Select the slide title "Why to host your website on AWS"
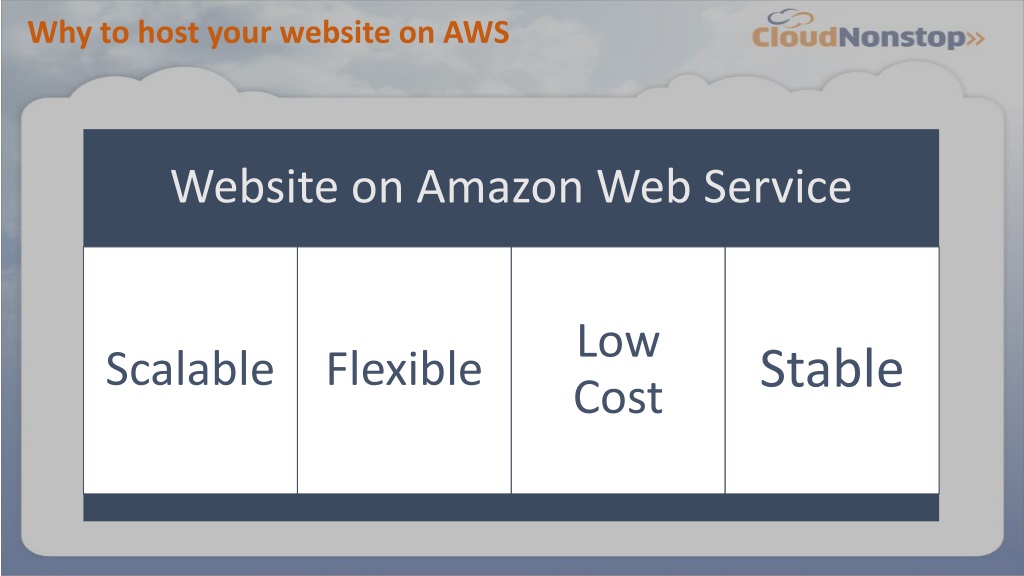The height and width of the screenshot is (576, 1024). [x=268, y=33]
